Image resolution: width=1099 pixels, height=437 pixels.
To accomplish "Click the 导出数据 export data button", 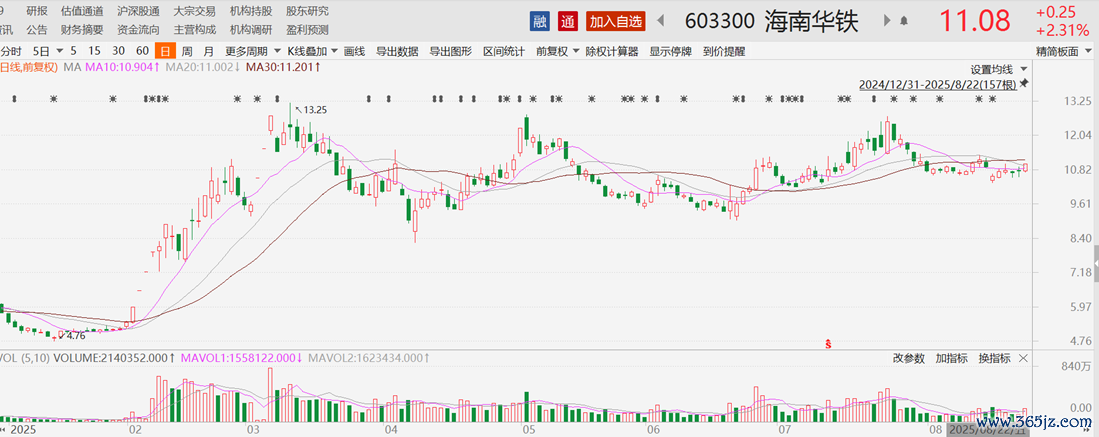I will (x=396, y=50).
